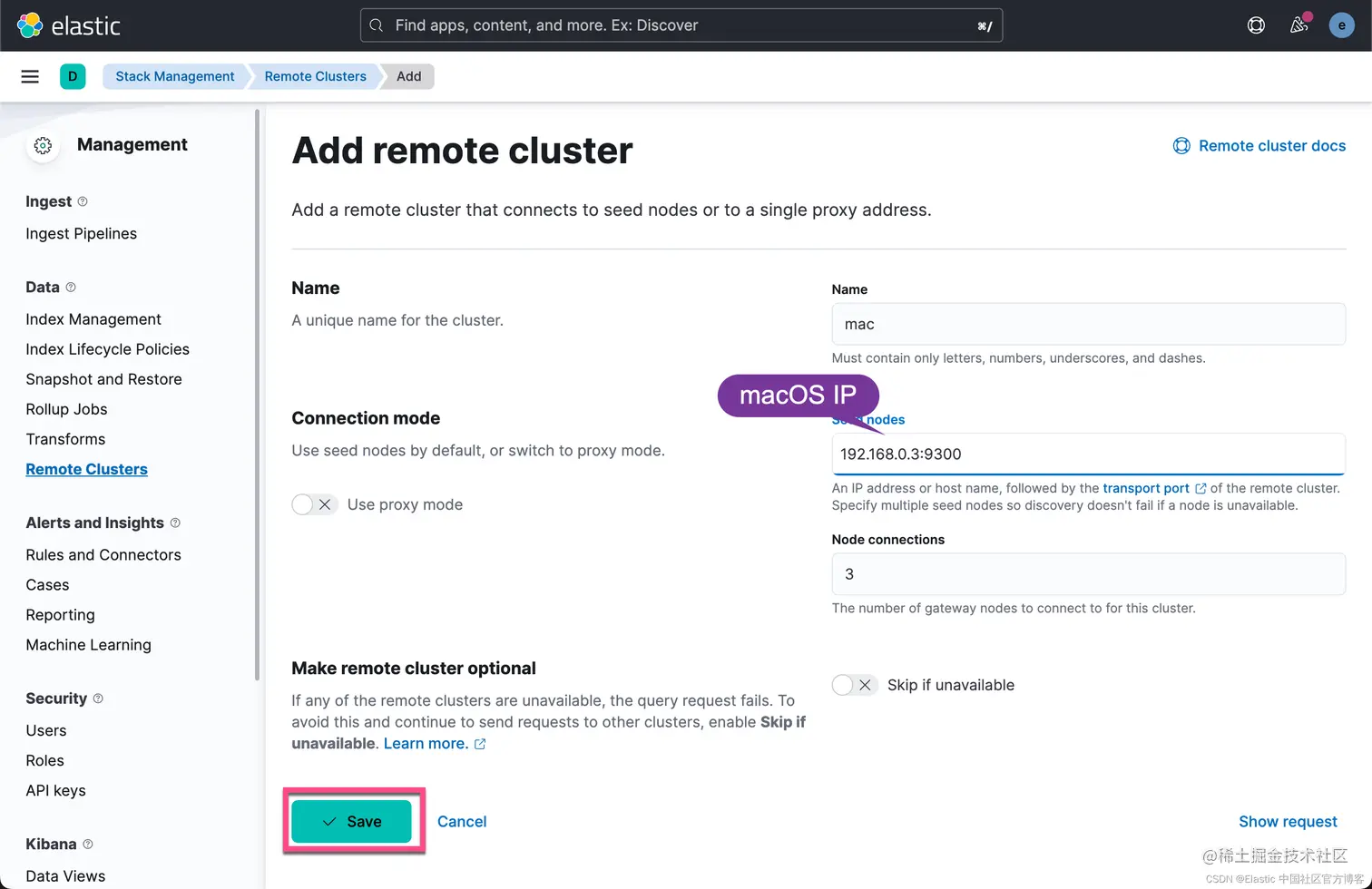Open Machine Learning in sidebar
Screen dimensions: 1372x889
click(x=88, y=645)
